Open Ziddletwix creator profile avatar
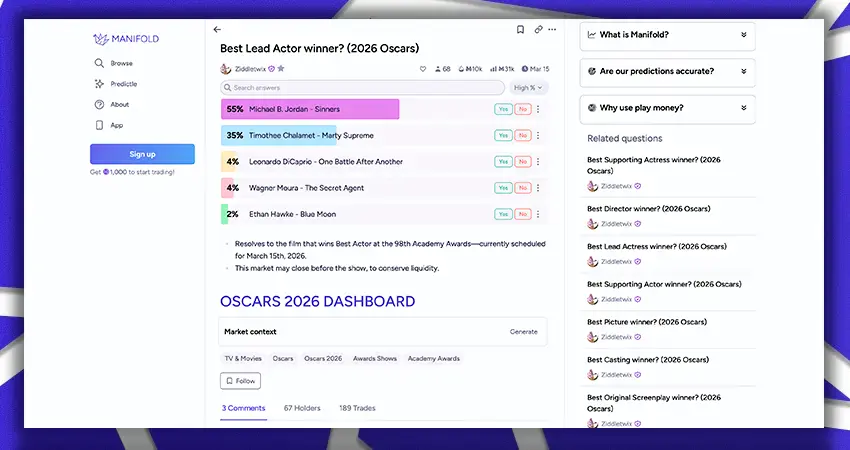Screen dimensions: 850x450 226,69
